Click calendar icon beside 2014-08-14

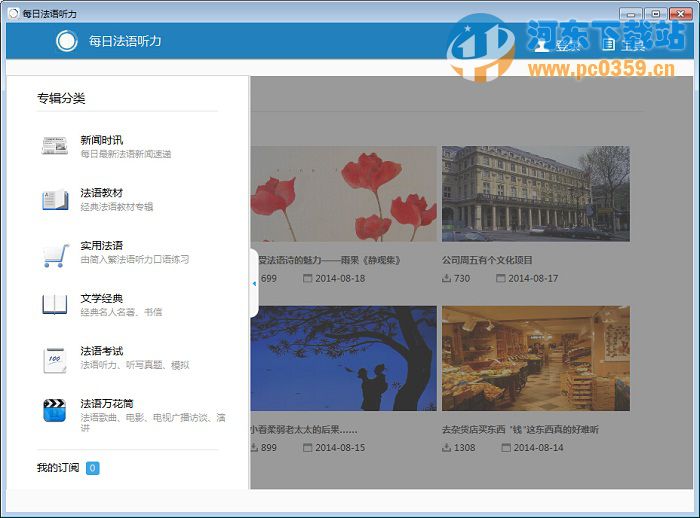(506, 447)
